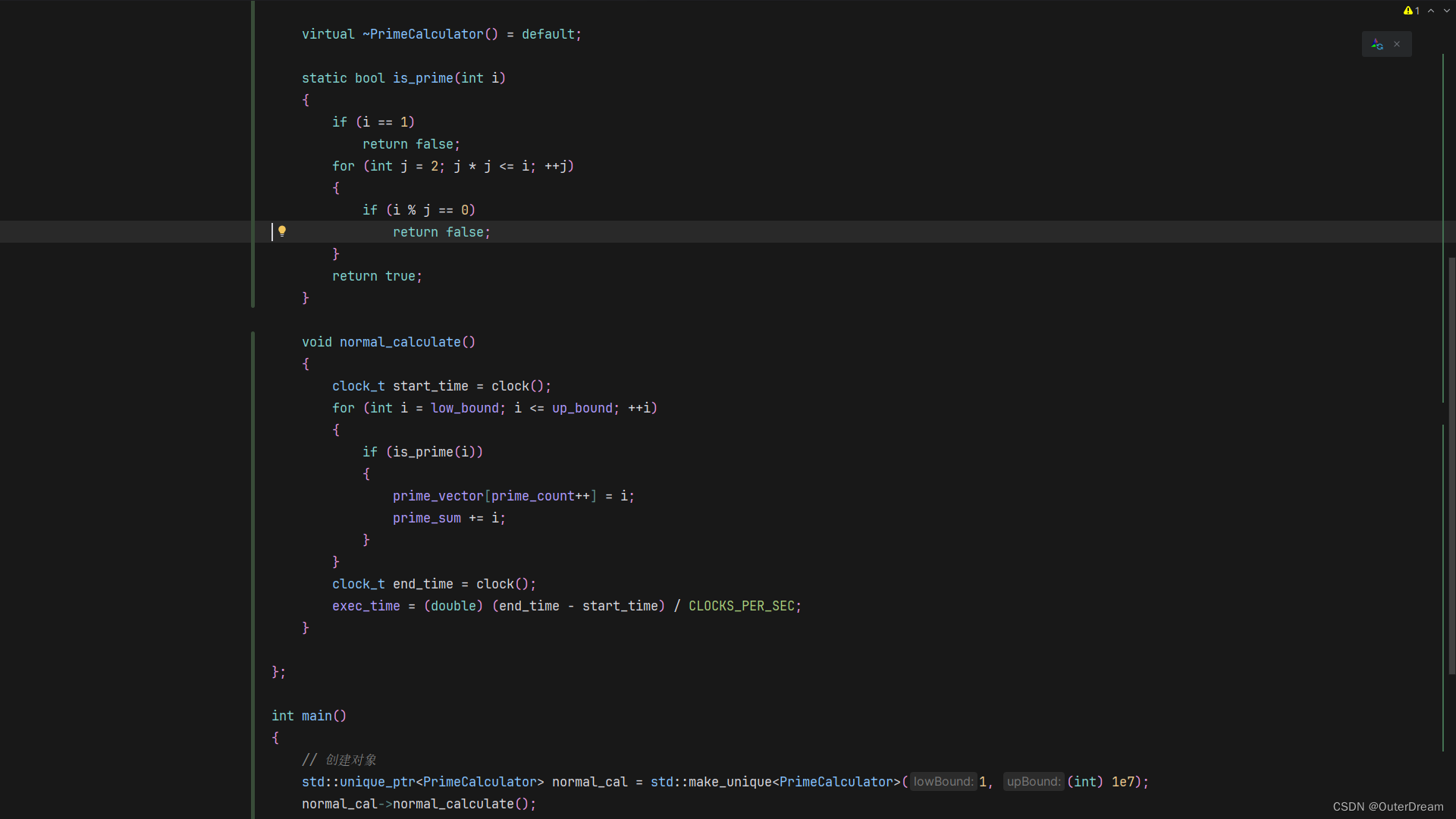Click the lowBound inlay hint
This screenshot has width=1456, height=819.
click(943, 781)
